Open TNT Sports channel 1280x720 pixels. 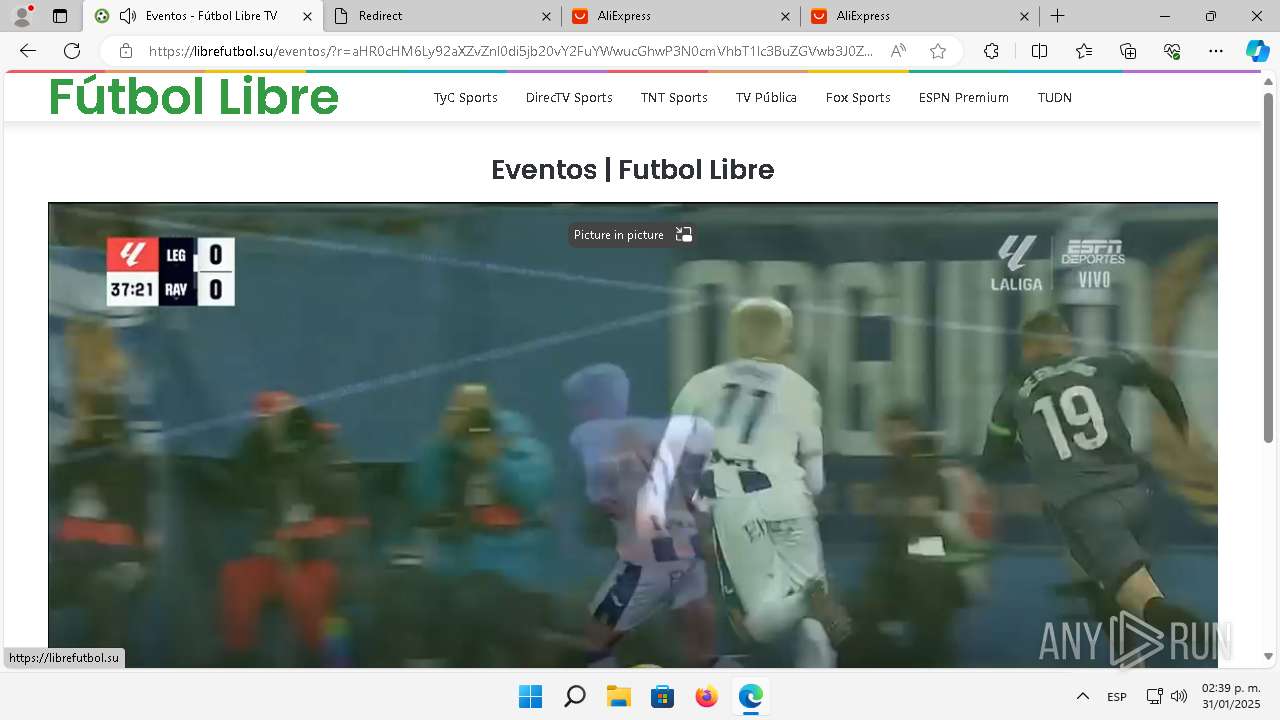(x=674, y=97)
